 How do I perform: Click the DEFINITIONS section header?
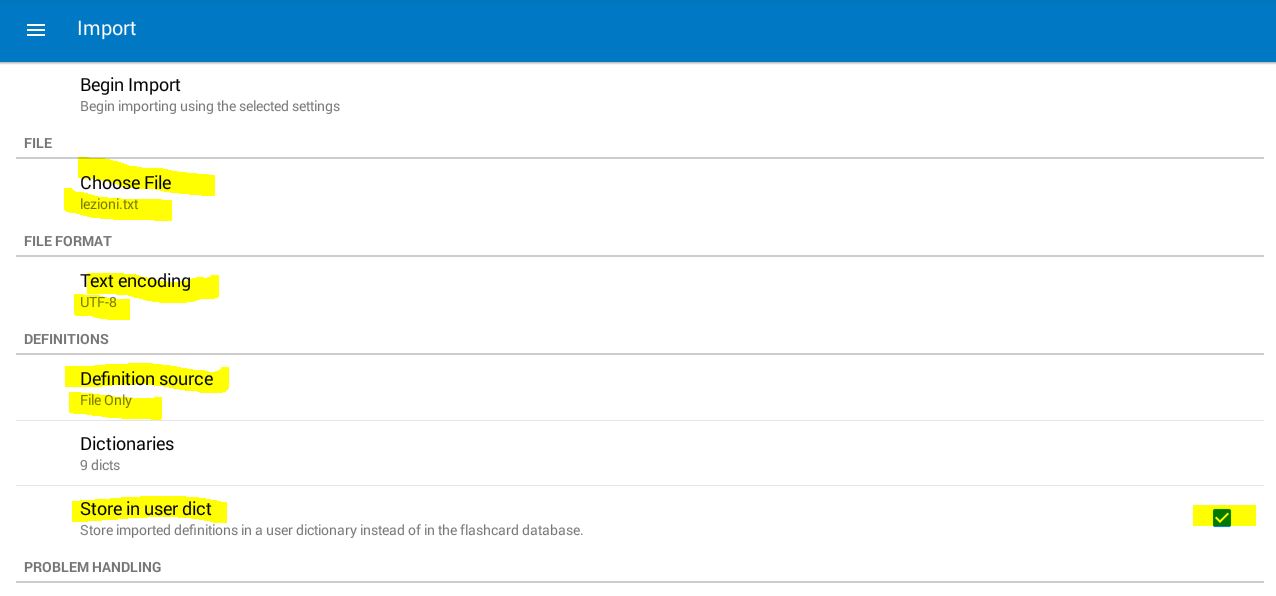(x=66, y=339)
